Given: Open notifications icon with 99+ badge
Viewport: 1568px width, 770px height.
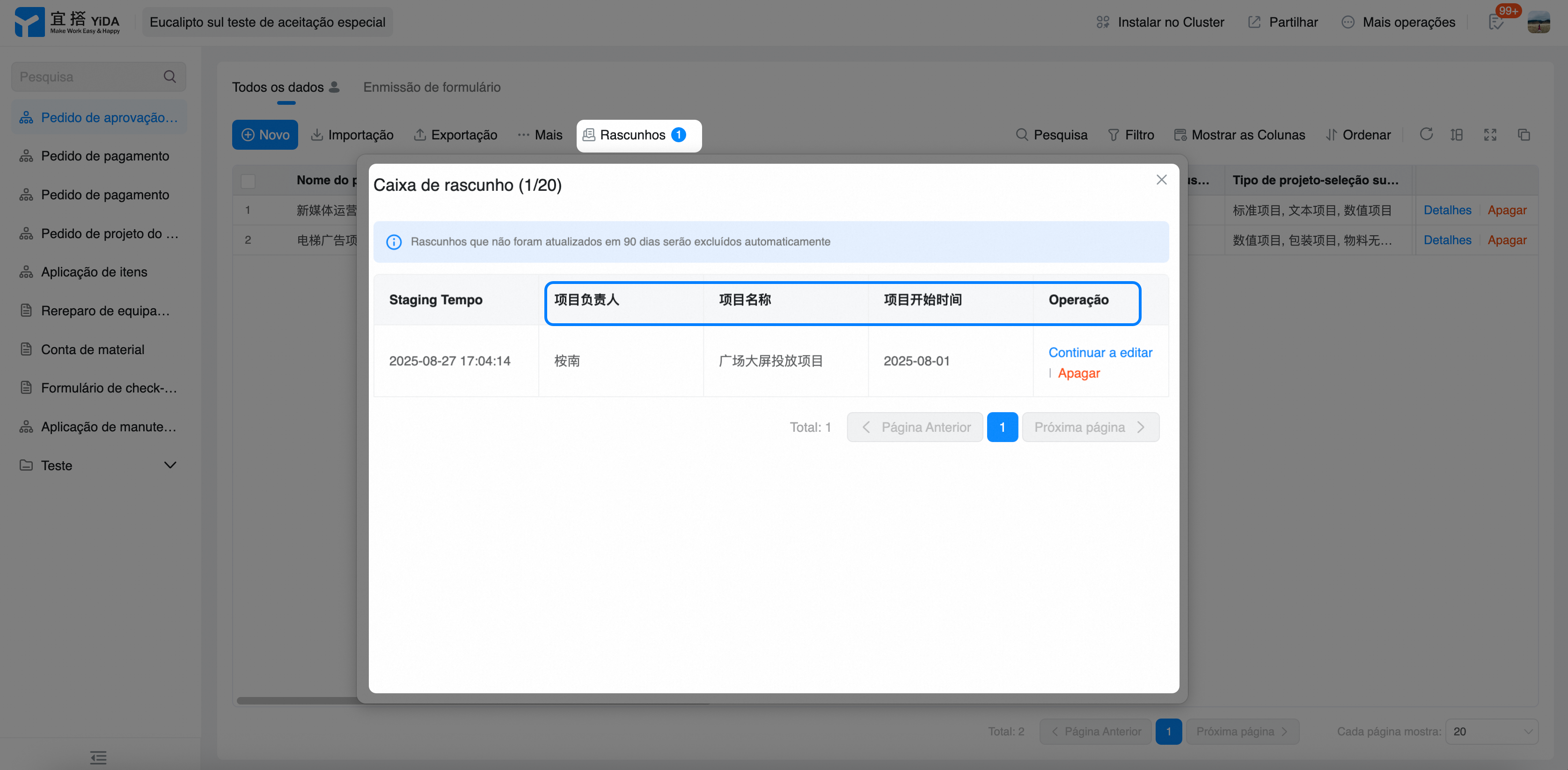Looking at the screenshot, I should click(x=1497, y=22).
